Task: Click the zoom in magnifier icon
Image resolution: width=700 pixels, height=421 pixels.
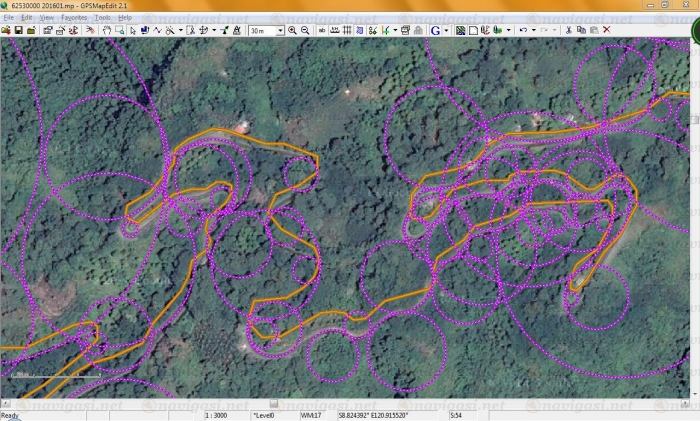Action: click(x=292, y=31)
